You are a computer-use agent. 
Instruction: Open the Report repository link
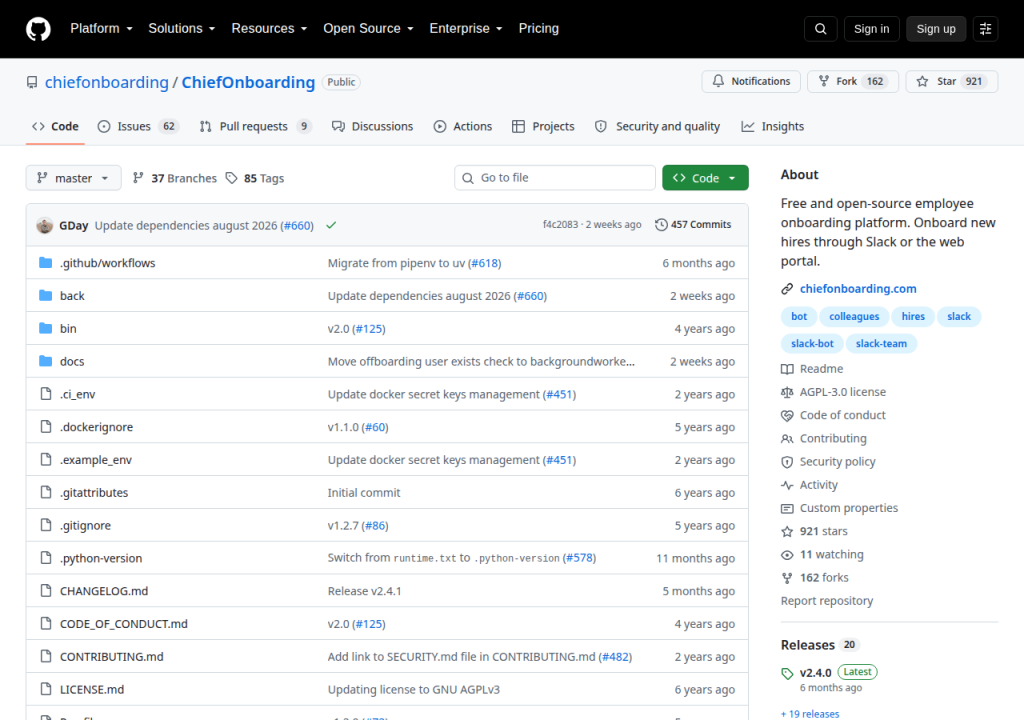827,601
